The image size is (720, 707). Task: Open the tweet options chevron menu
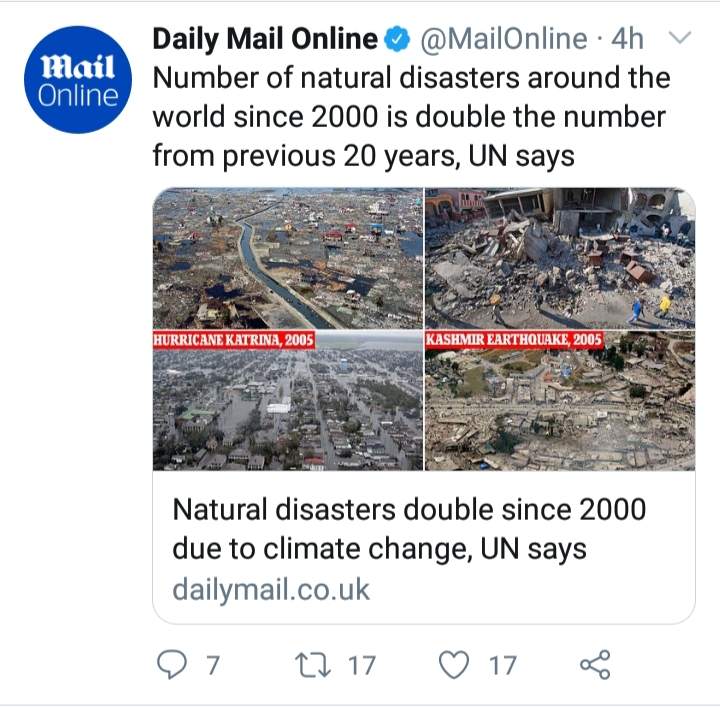tap(680, 37)
